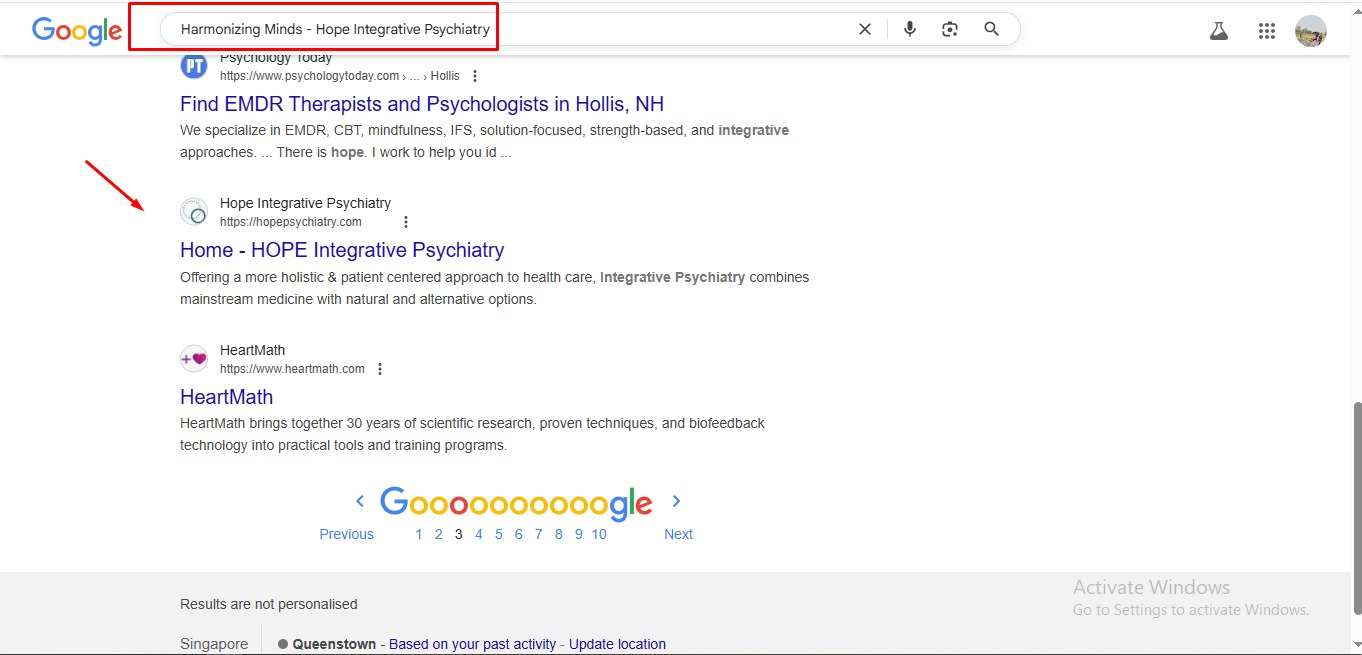This screenshot has width=1362, height=655.
Task: Open more options for hopepsychiatry.com result
Action: pyautogui.click(x=405, y=222)
